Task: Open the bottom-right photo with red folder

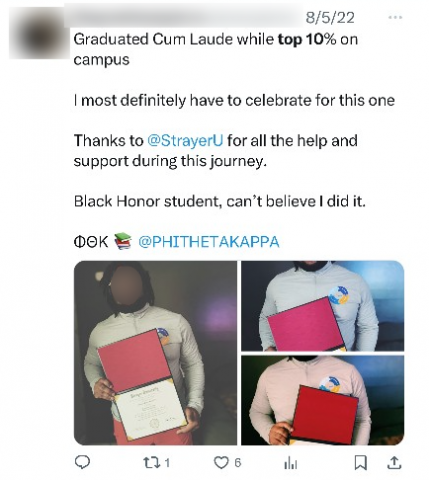Action: tap(323, 400)
